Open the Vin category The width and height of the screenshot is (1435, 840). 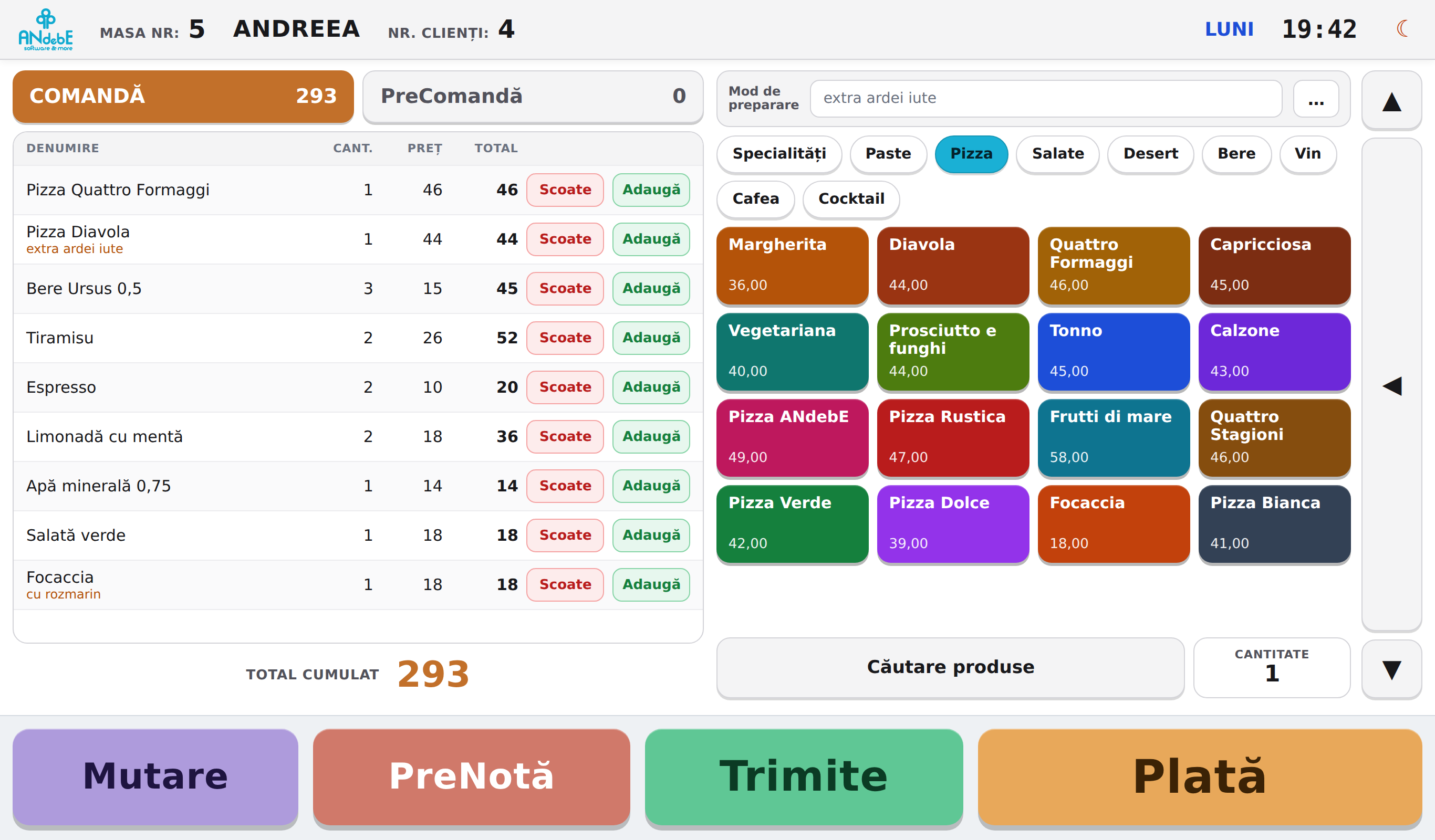[1307, 154]
